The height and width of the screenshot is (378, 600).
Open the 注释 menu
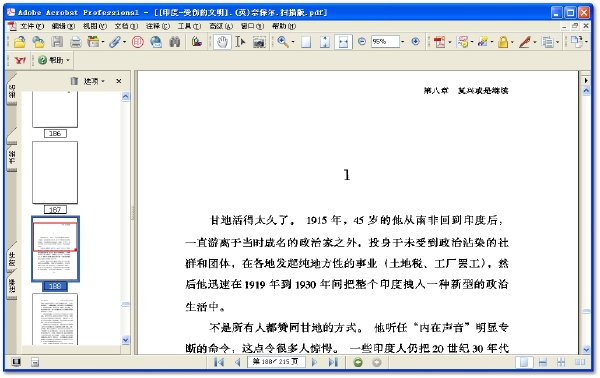click(x=158, y=26)
